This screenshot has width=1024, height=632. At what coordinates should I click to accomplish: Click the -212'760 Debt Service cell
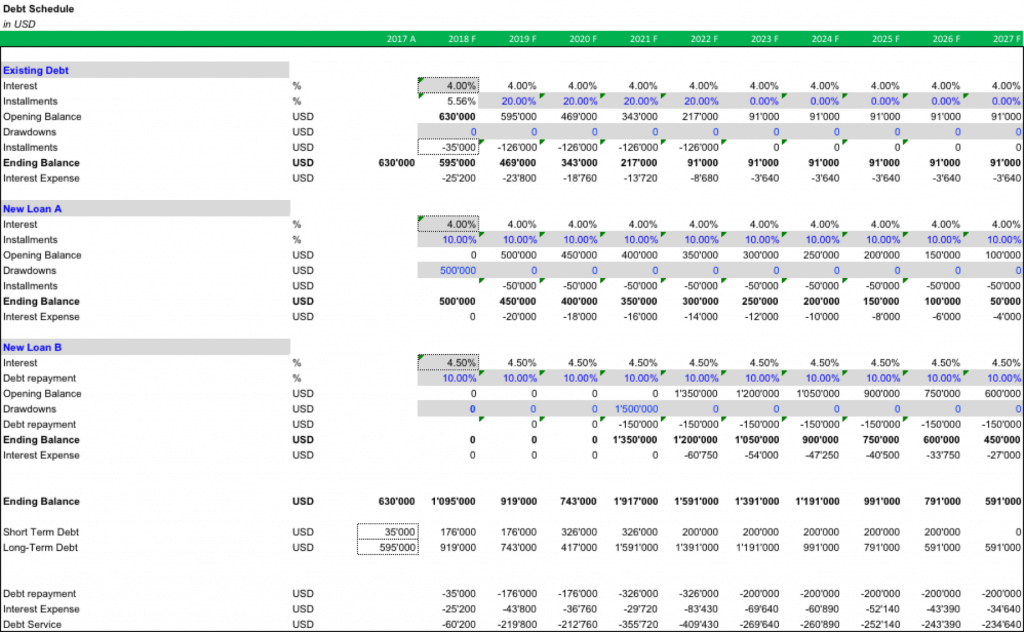click(577, 625)
